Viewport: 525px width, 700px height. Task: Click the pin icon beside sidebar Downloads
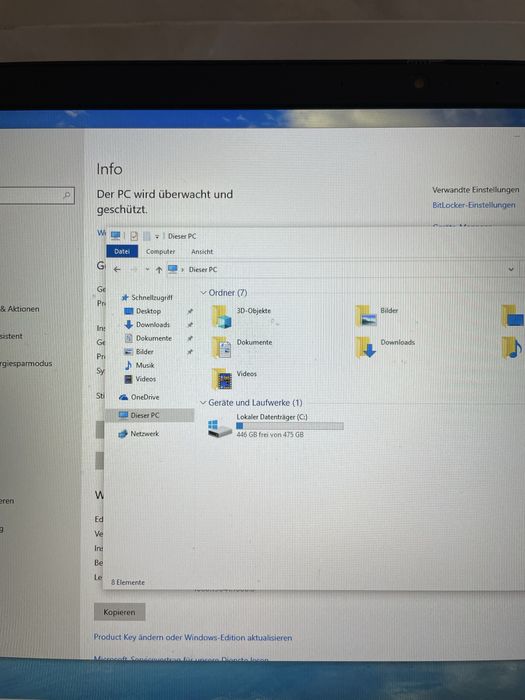point(190,325)
